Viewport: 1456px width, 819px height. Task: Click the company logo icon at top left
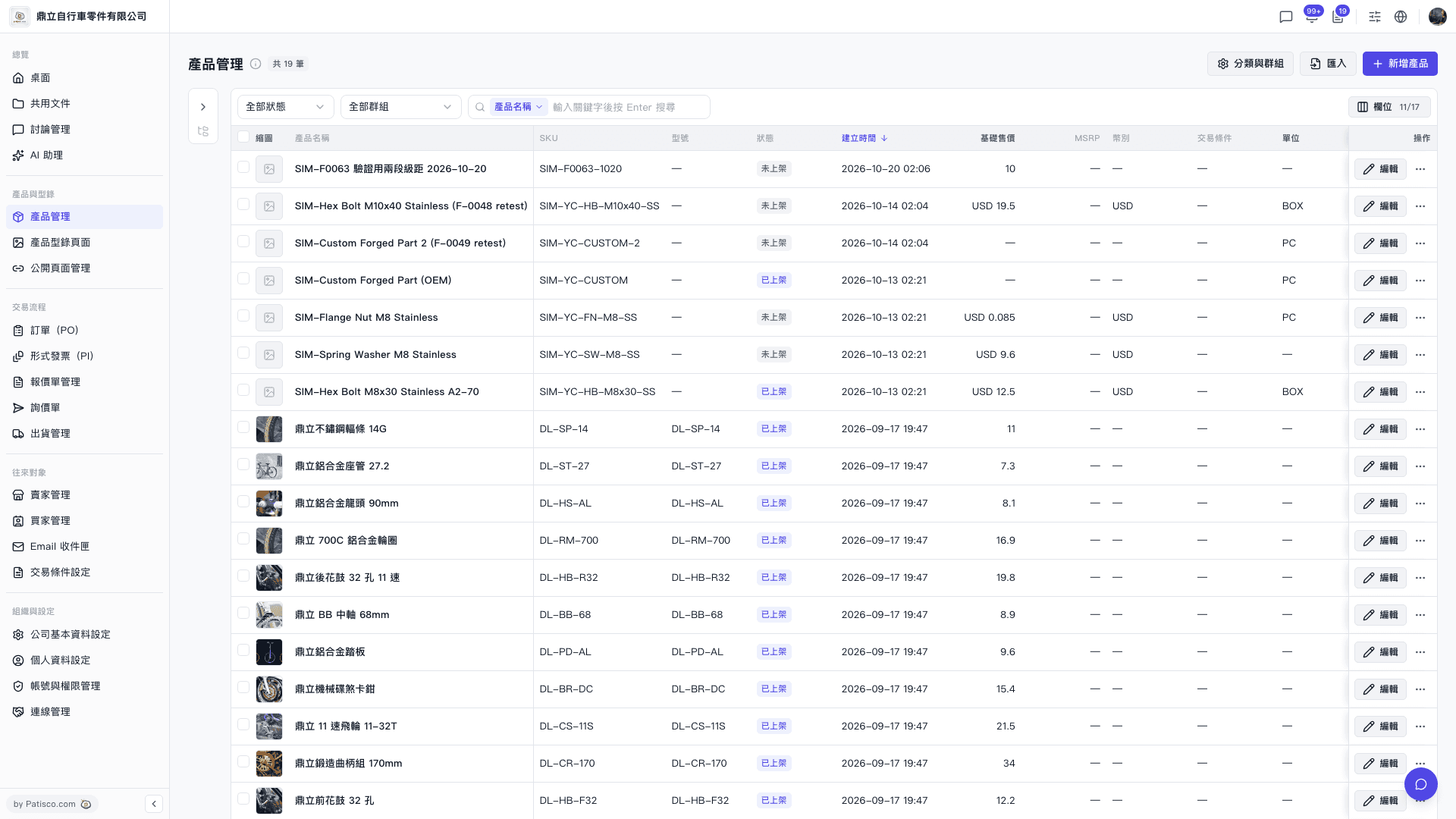point(20,17)
